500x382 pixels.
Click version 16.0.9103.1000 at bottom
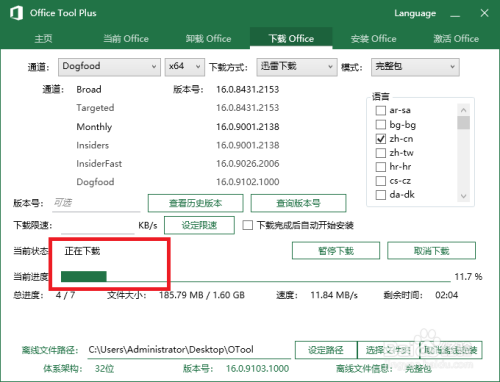[x=257, y=369]
